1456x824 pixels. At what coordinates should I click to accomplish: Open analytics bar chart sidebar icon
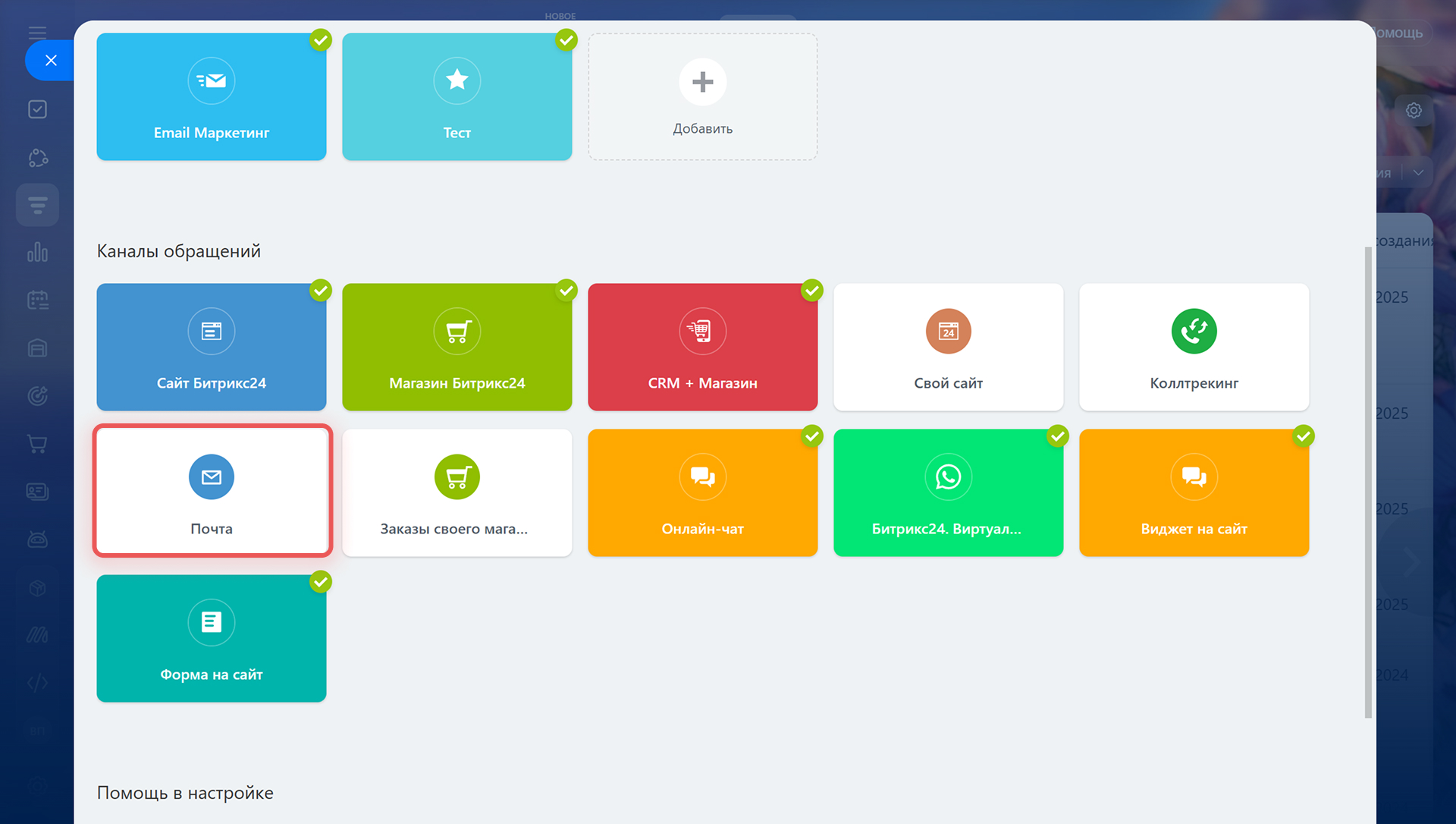[37, 253]
